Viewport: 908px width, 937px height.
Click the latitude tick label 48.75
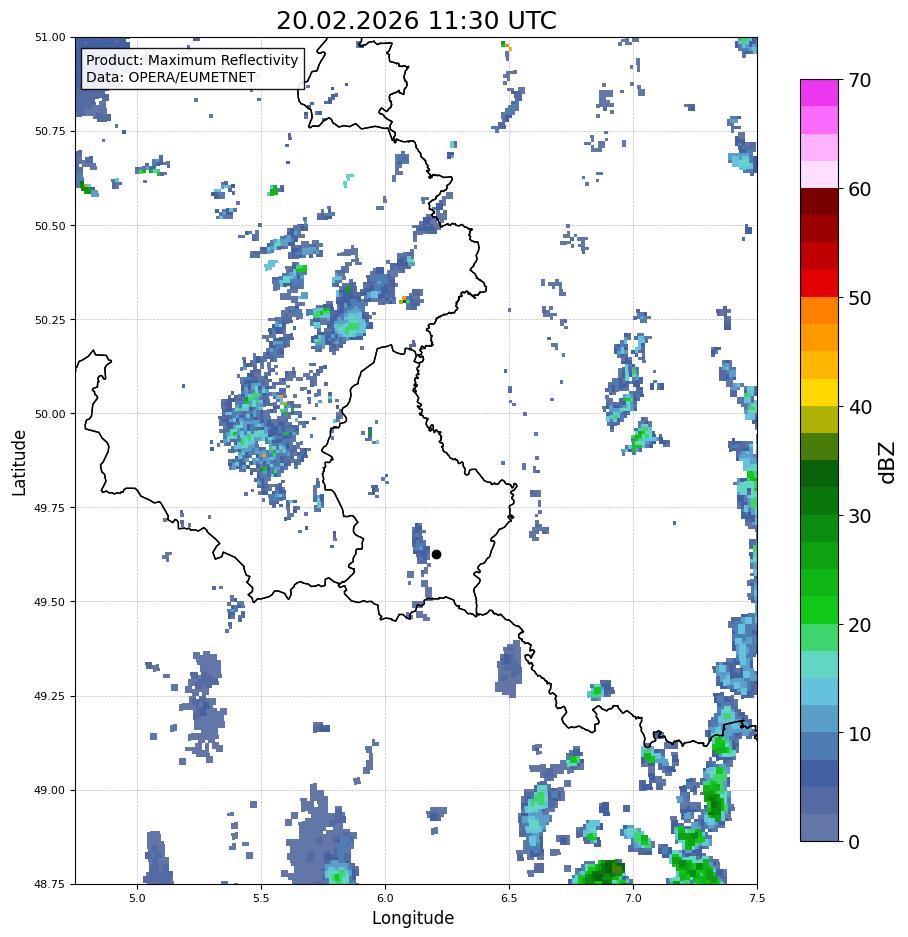point(50,884)
